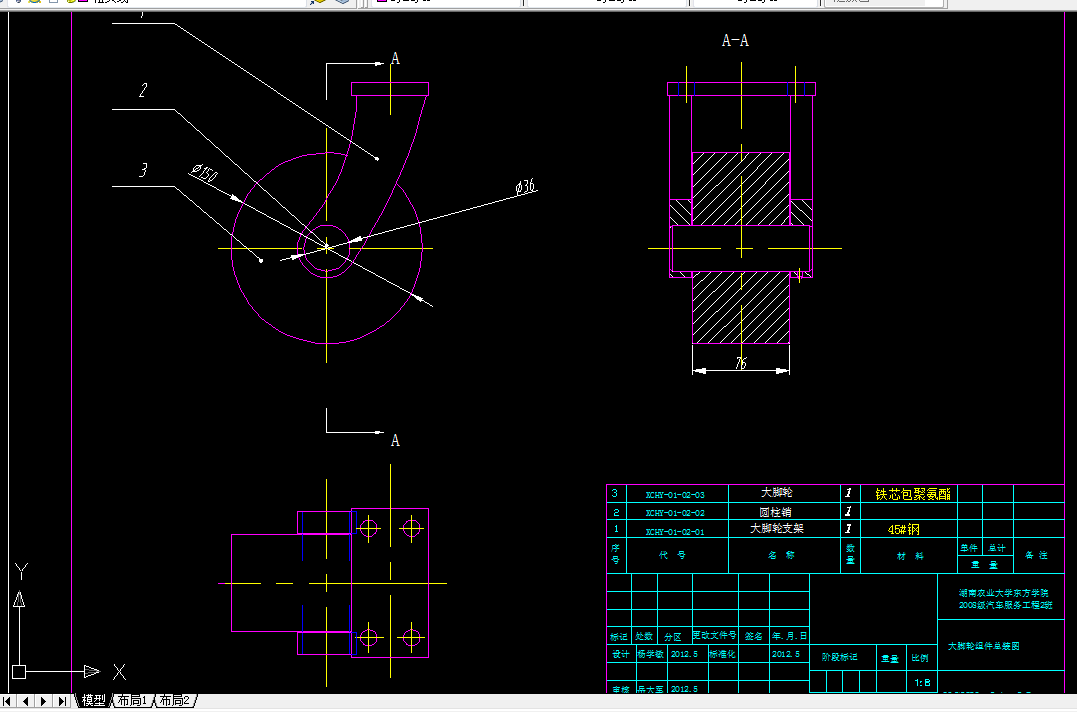This screenshot has width=1077, height=712.
Task: Go to next layout tab arrow
Action: pyautogui.click(x=44, y=701)
